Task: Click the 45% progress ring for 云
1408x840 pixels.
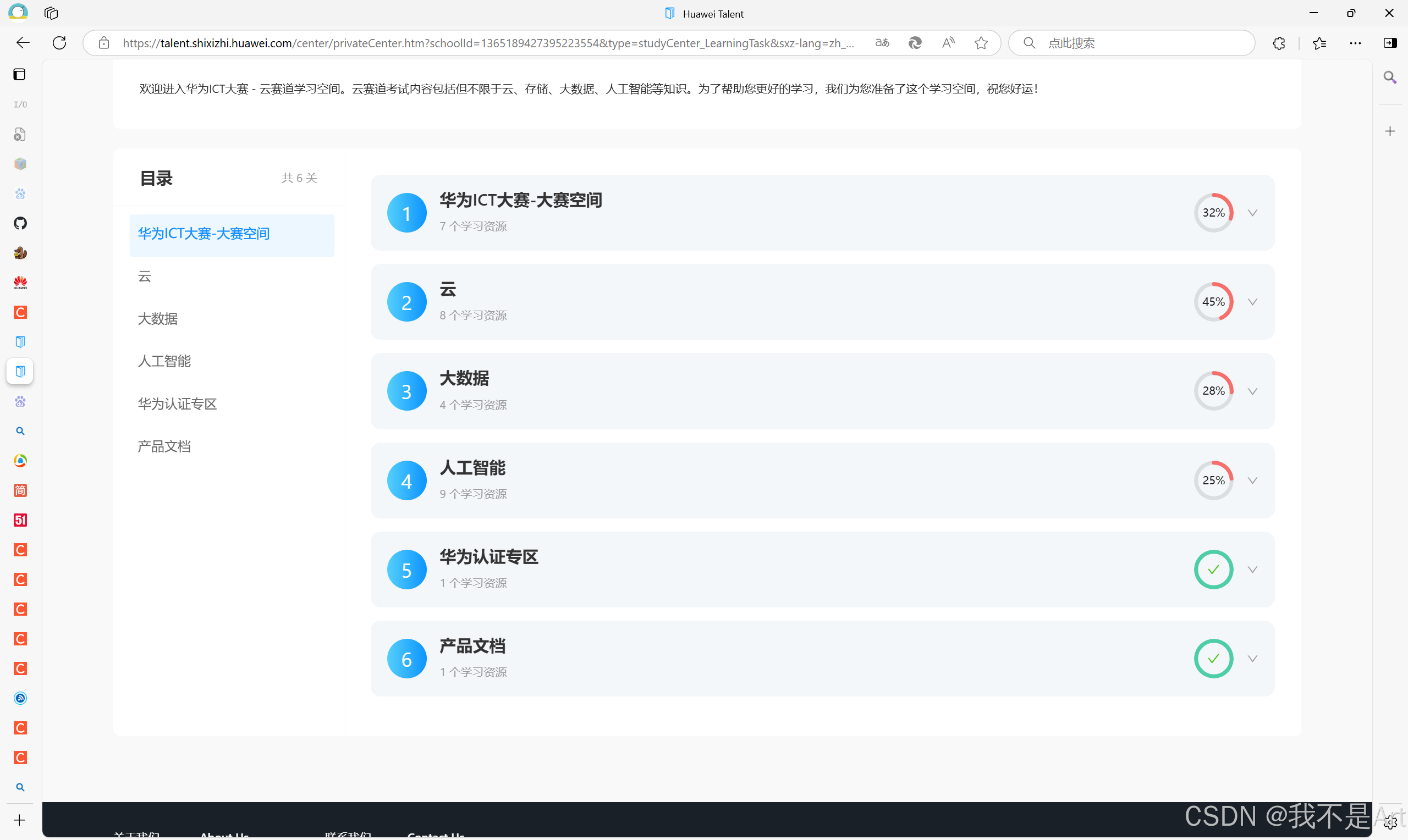Action: point(1213,302)
